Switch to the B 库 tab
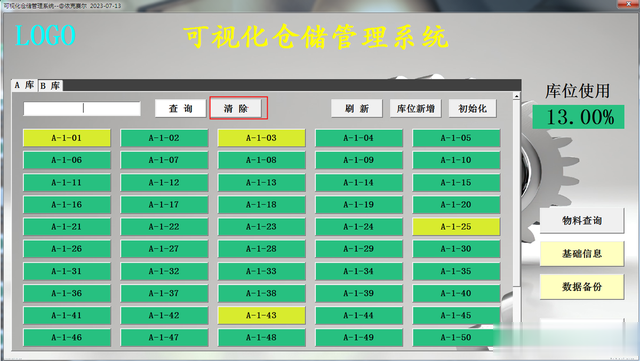The image size is (640, 361). (x=50, y=85)
